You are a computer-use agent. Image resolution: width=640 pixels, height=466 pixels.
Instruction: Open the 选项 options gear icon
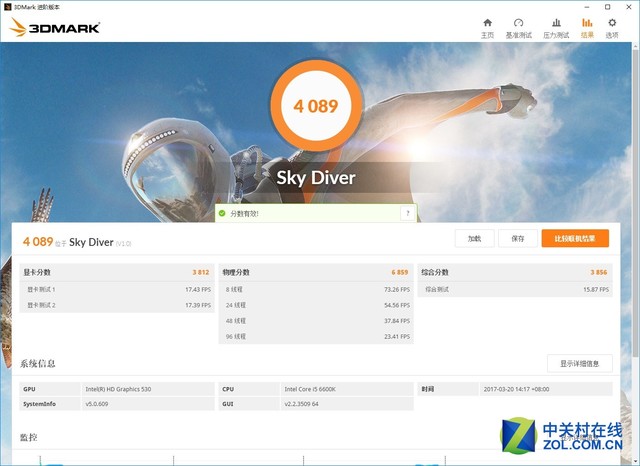[612, 28]
